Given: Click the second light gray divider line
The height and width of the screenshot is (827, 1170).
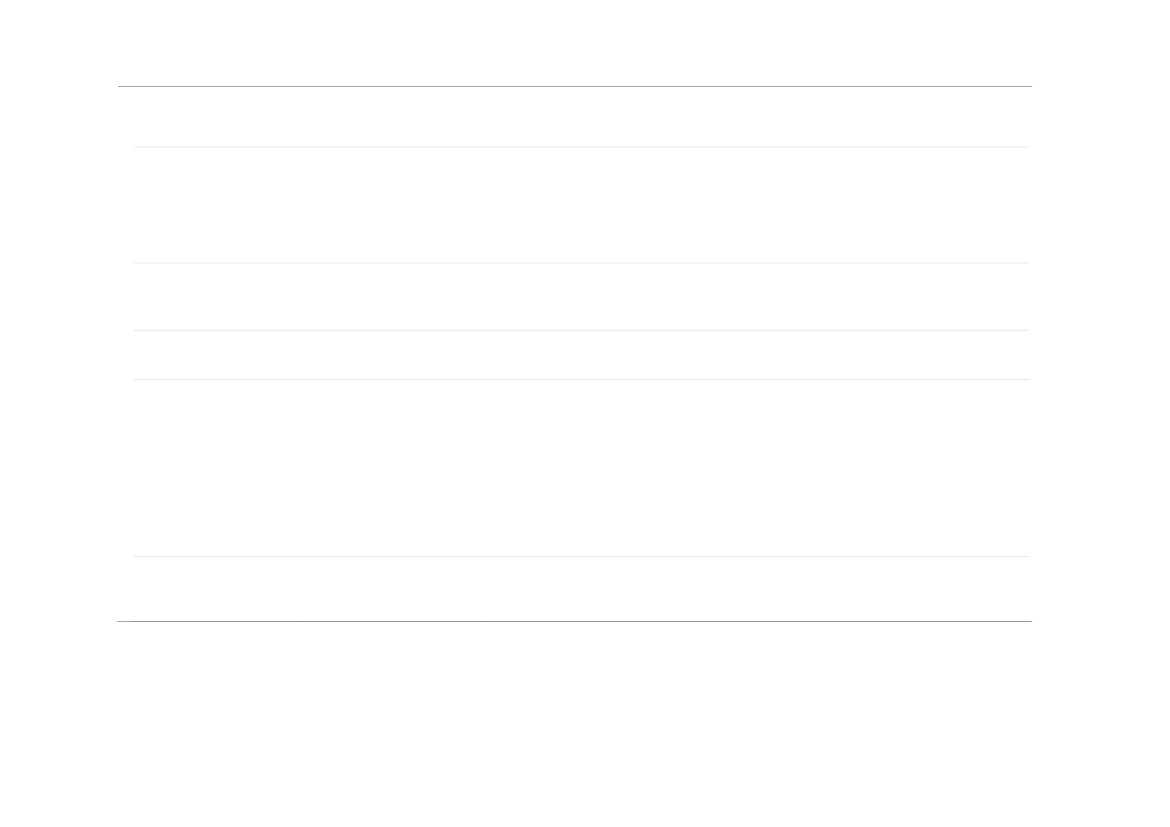Looking at the screenshot, I should click(581, 263).
